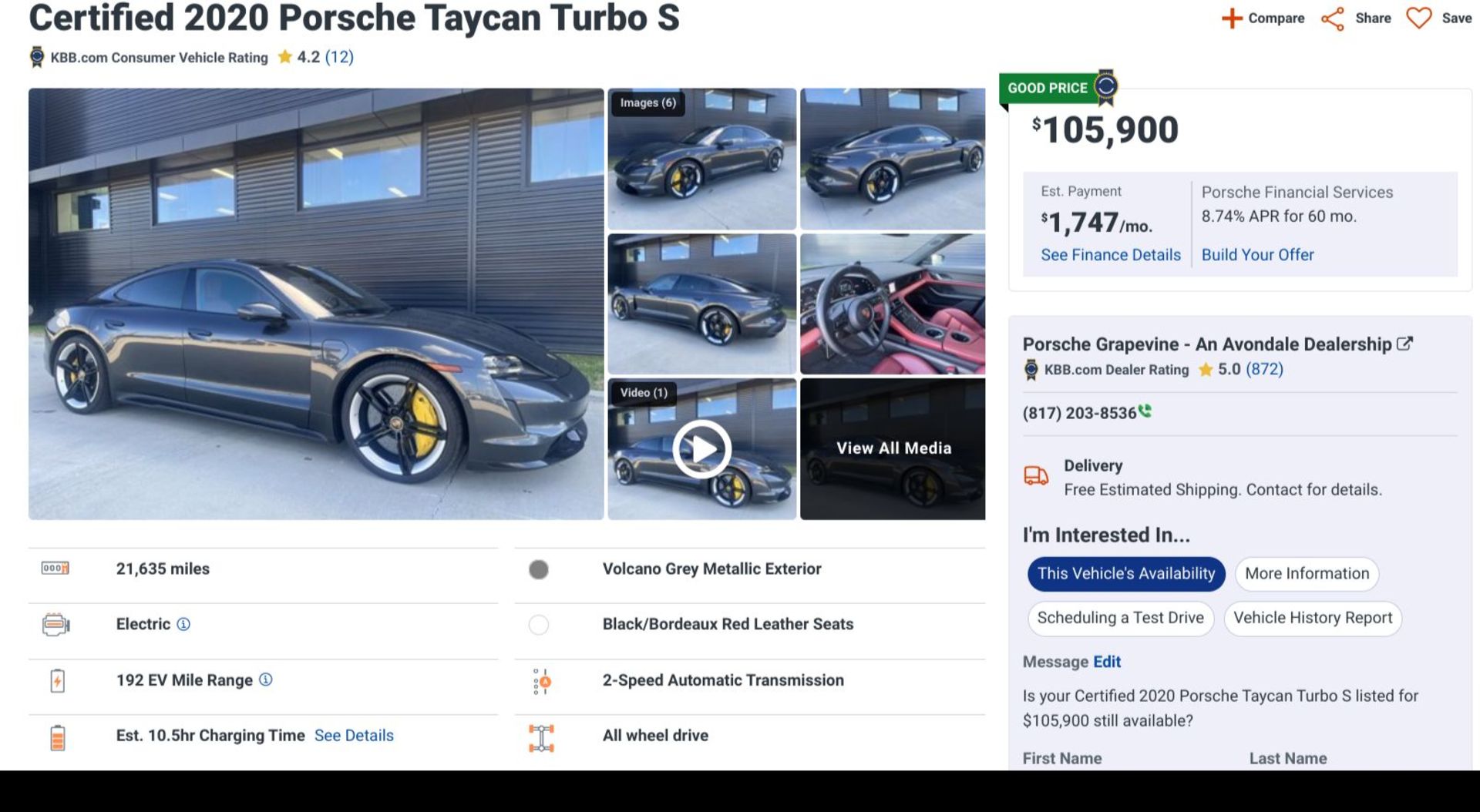This screenshot has width=1480, height=812.
Task: Select Scheduling a Test Drive option
Action: [1120, 618]
